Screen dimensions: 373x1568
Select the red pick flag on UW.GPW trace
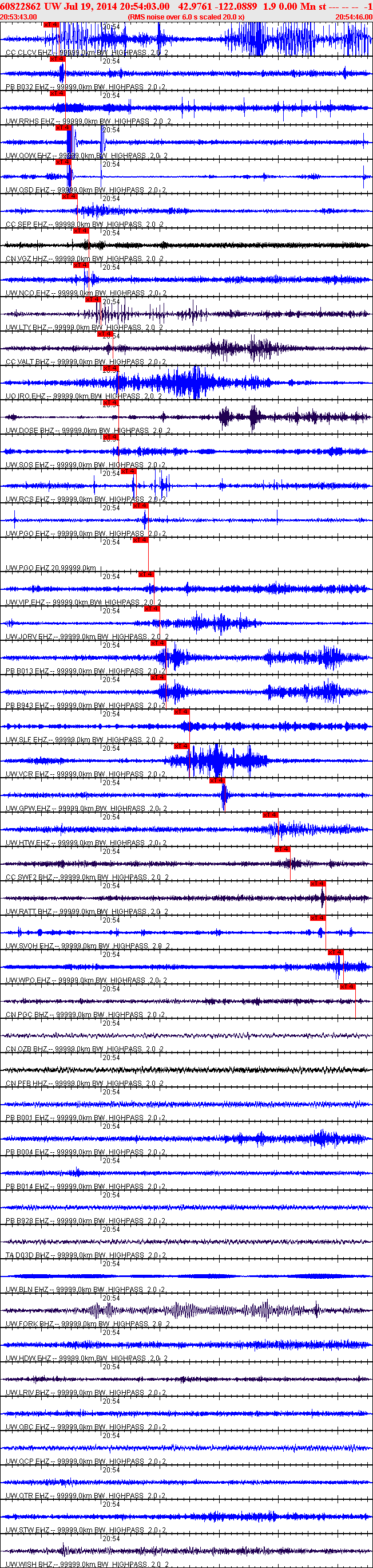pyautogui.click(x=217, y=781)
